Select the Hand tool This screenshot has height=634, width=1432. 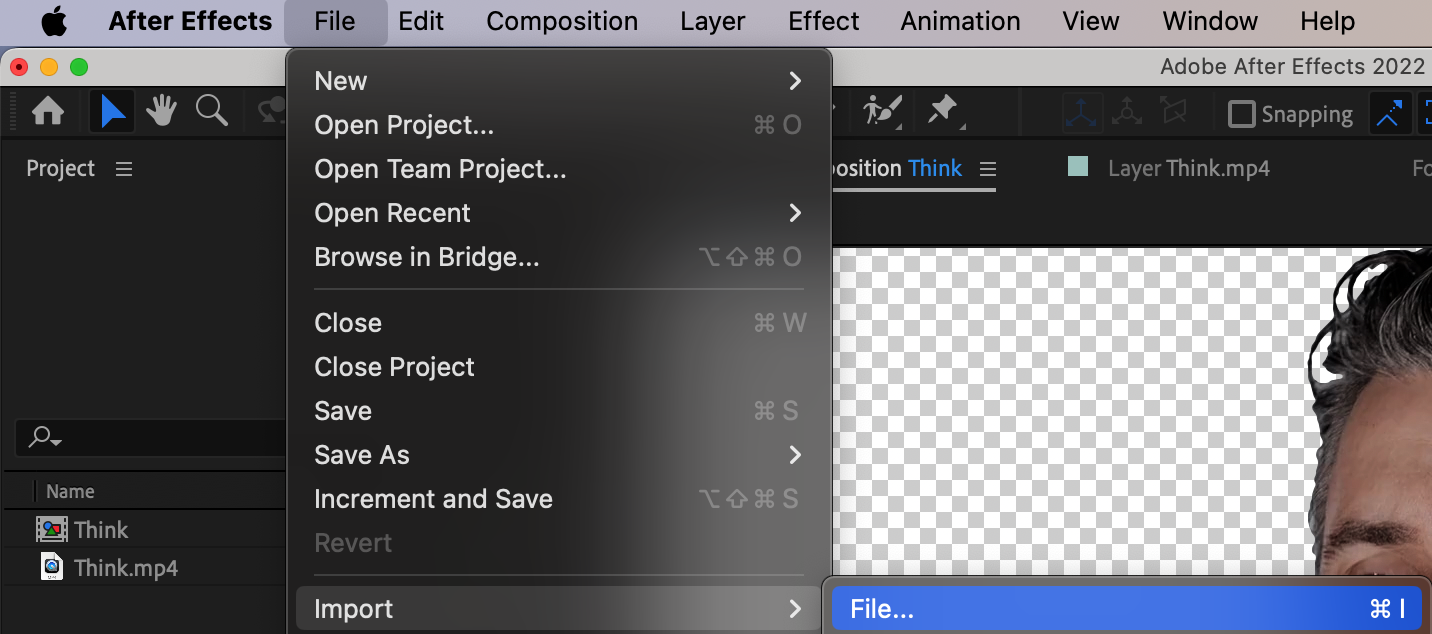(x=161, y=112)
